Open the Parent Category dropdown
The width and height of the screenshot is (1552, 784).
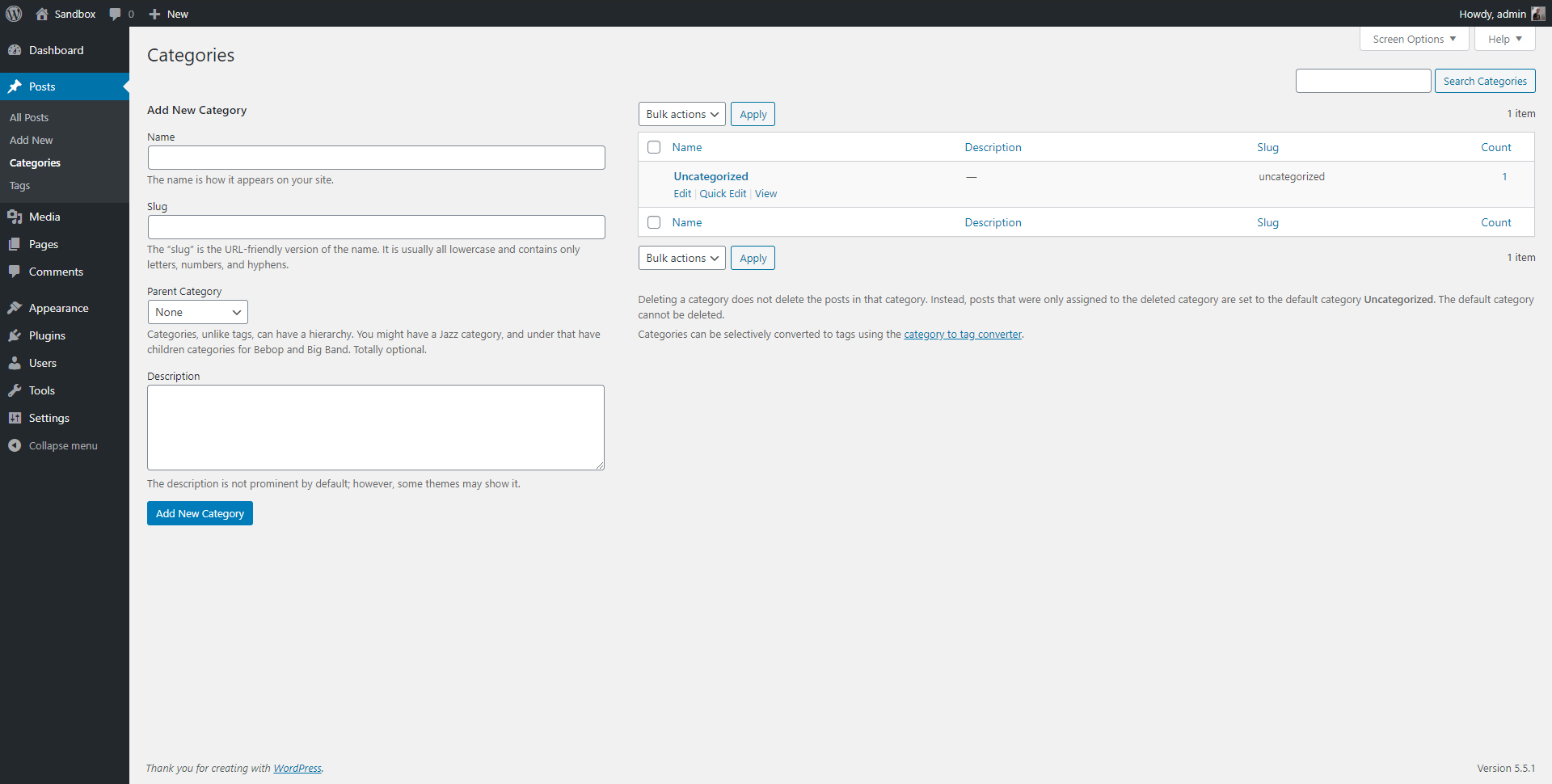[x=197, y=312]
